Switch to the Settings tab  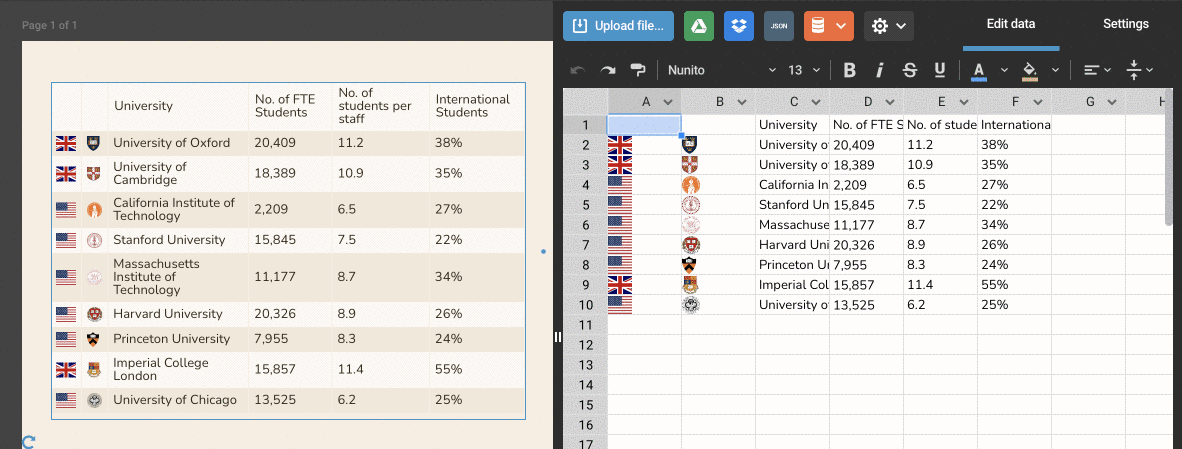(x=1125, y=24)
